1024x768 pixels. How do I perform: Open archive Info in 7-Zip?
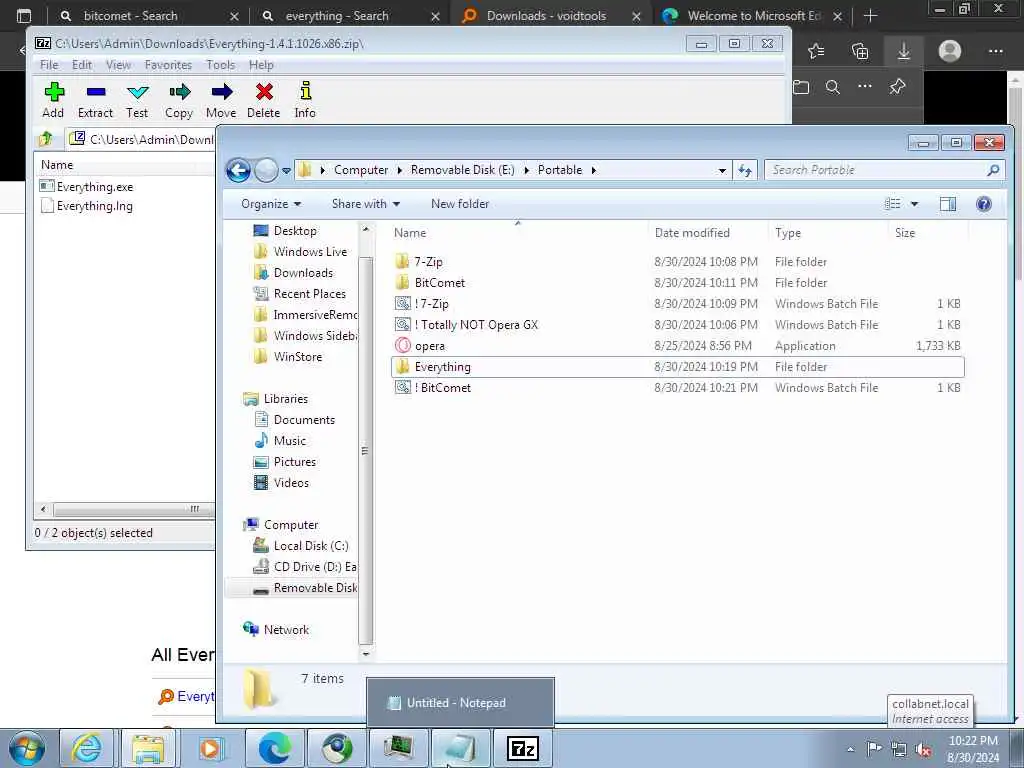(305, 100)
